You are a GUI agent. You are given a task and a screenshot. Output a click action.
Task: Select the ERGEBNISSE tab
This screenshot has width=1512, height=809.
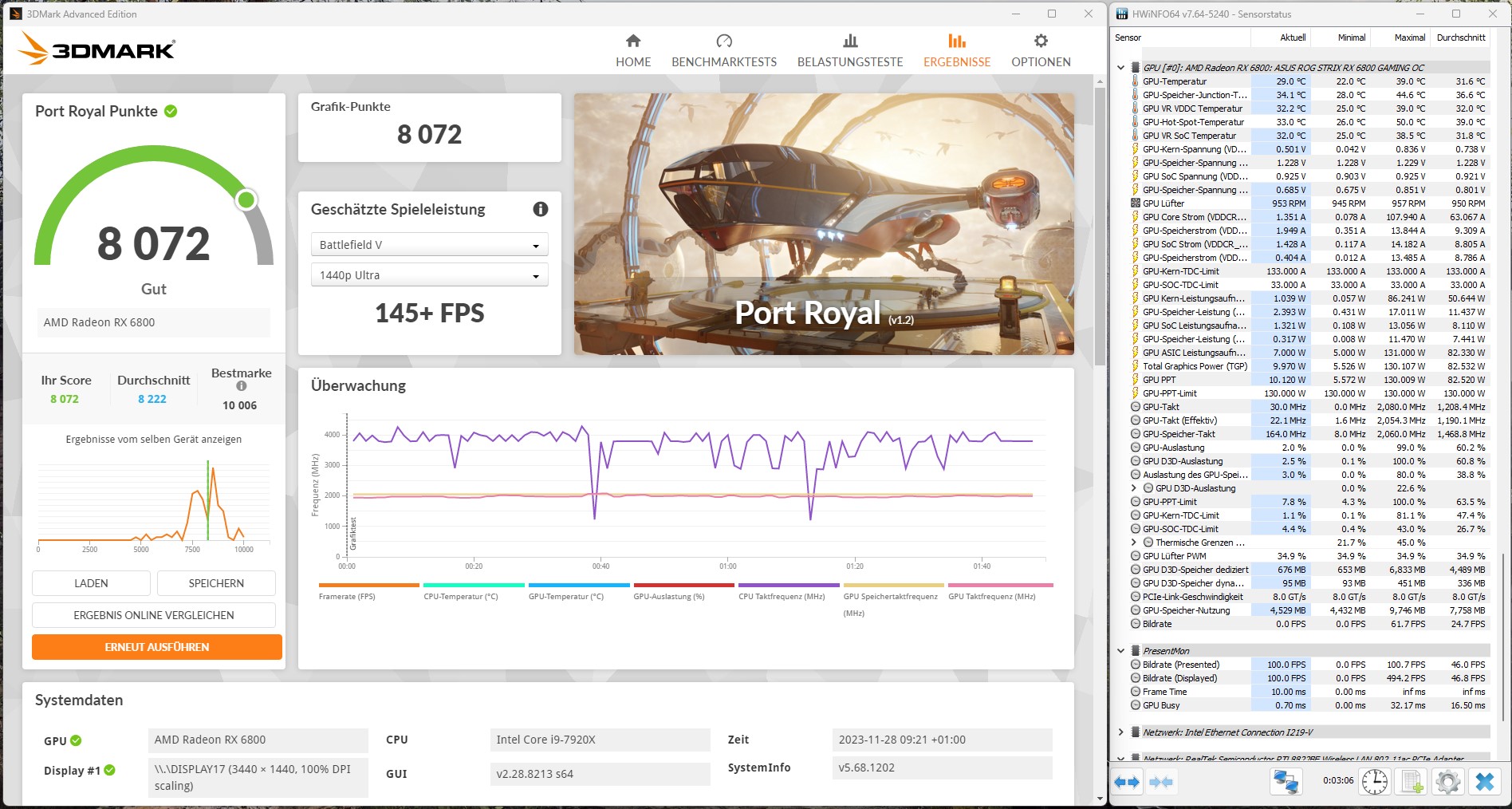point(957,50)
